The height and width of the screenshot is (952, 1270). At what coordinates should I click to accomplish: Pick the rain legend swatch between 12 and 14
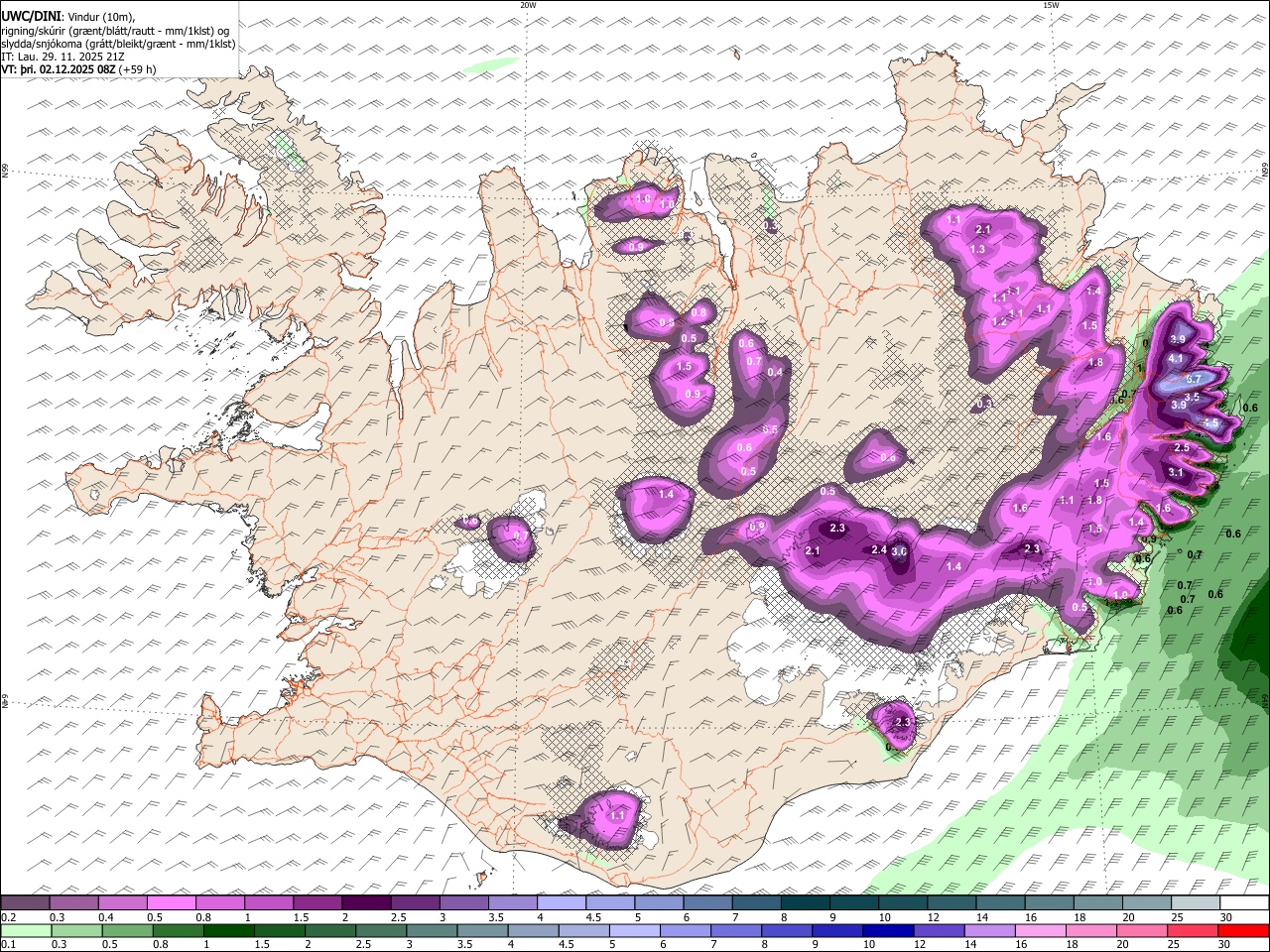point(940,930)
